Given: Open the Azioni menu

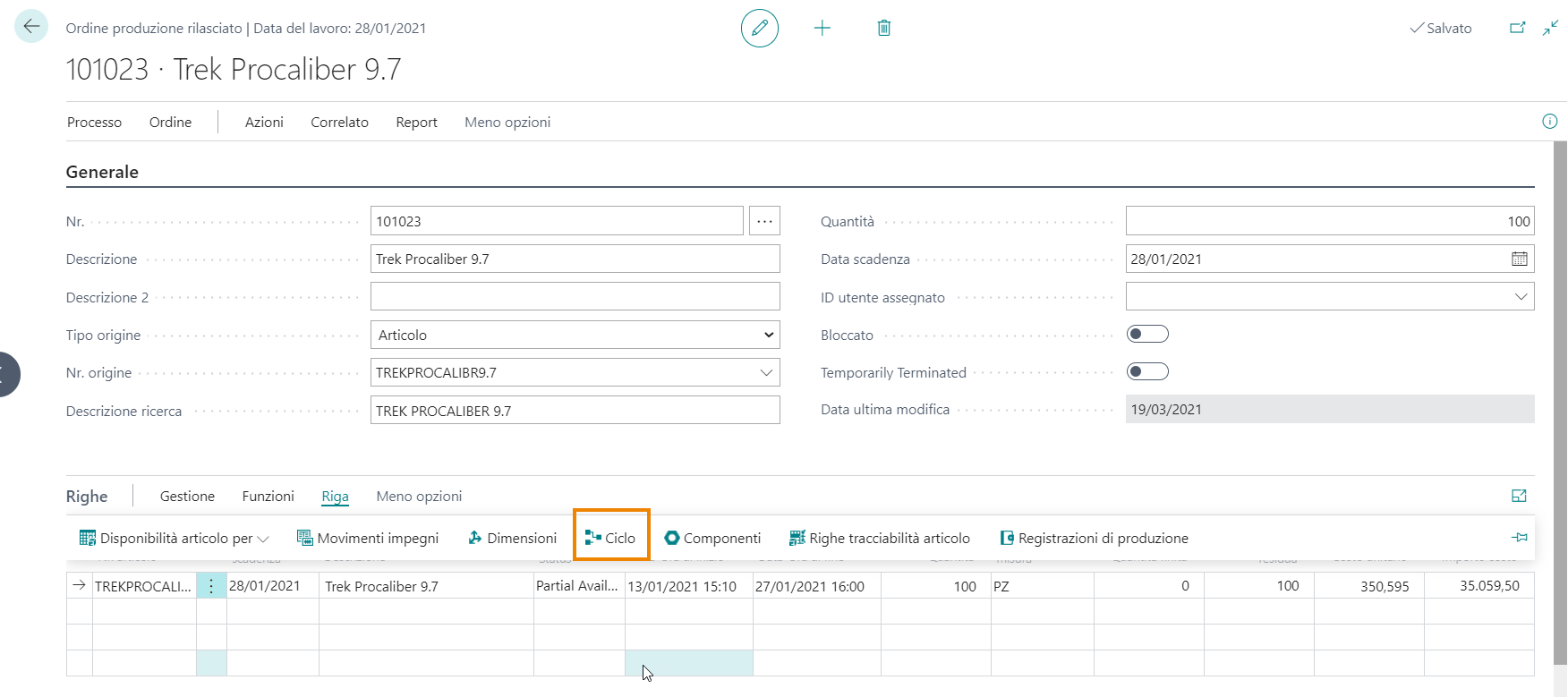Looking at the screenshot, I should [x=264, y=123].
